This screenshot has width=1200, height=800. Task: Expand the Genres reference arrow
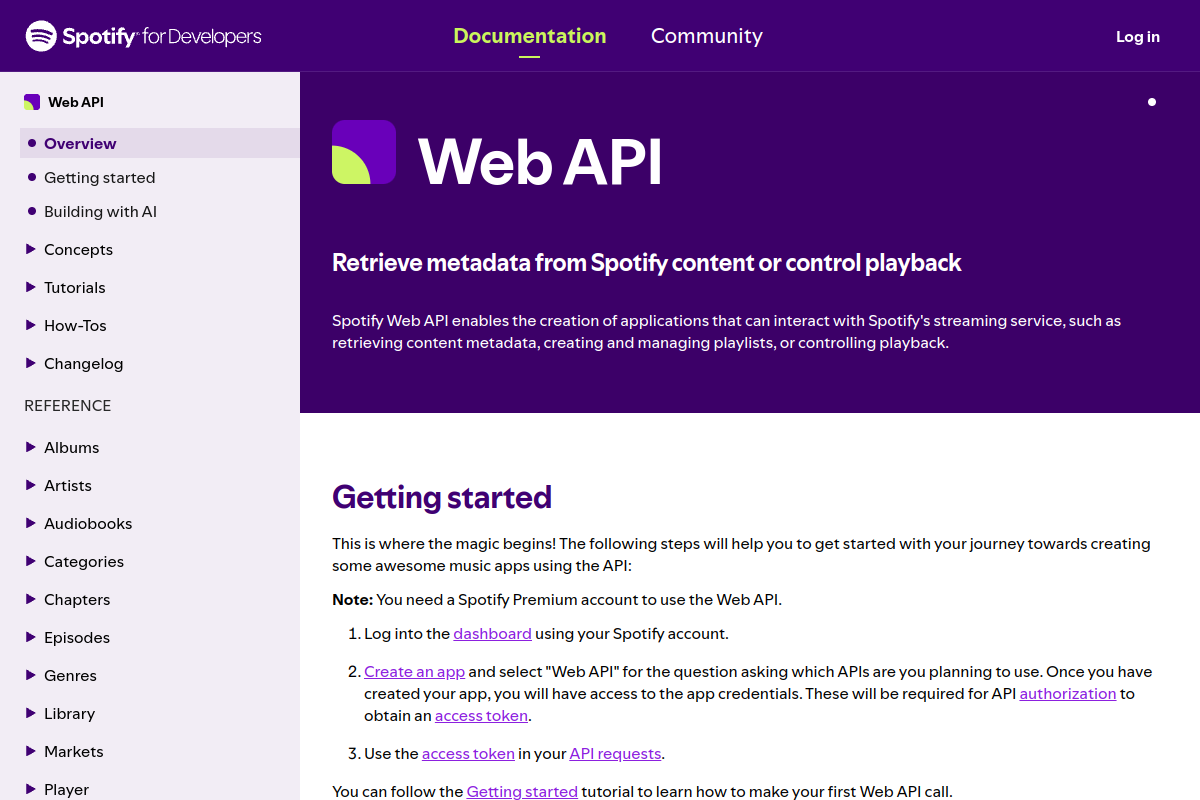point(31,675)
